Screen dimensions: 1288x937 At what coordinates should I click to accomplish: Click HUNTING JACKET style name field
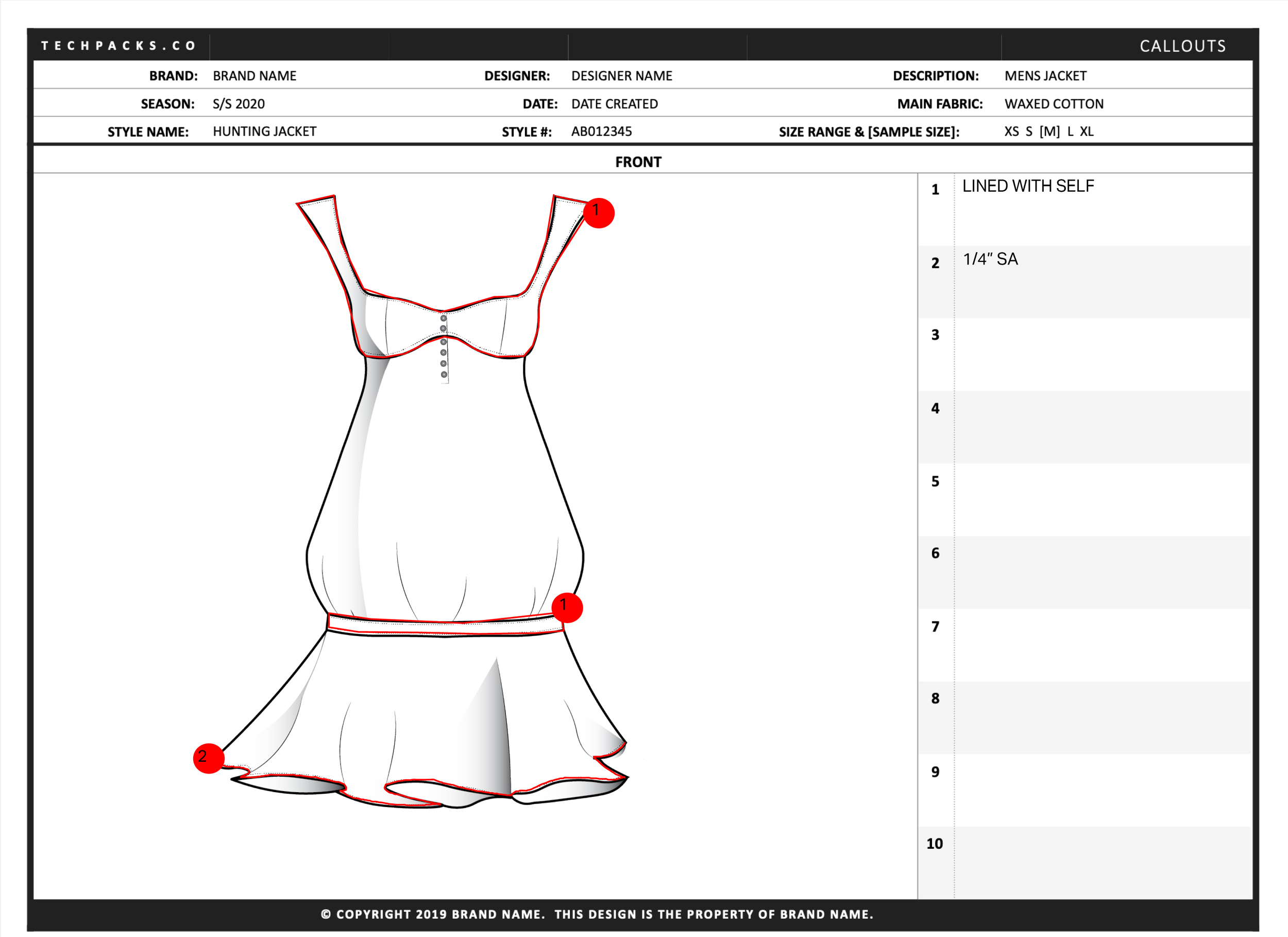coord(264,131)
